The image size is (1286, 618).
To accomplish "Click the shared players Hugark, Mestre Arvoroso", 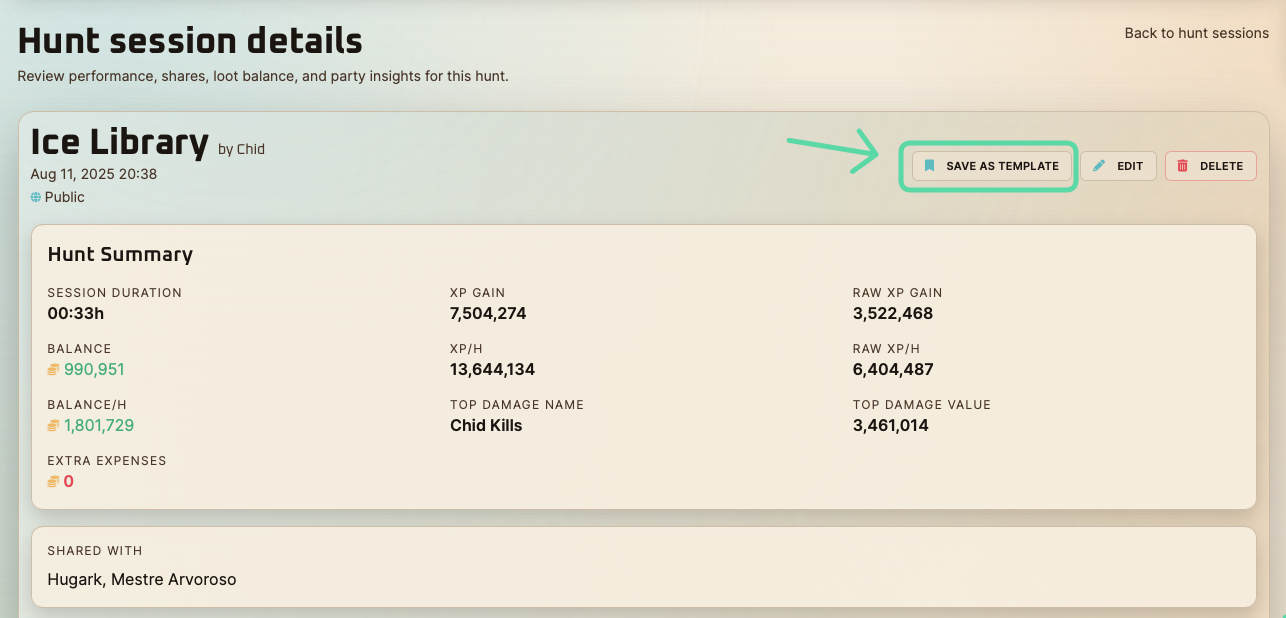I will click(142, 580).
